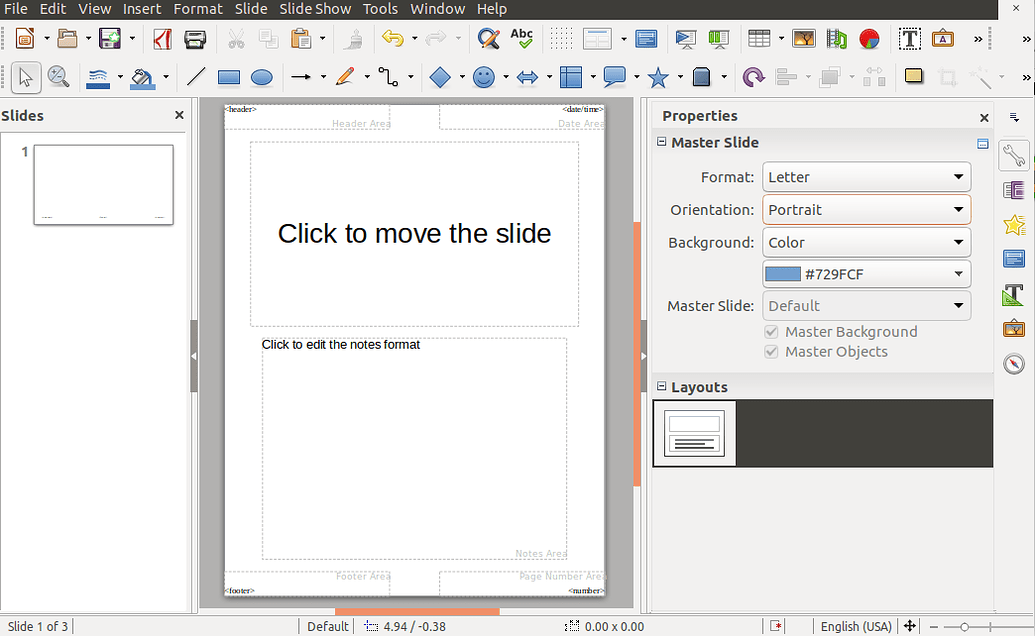Click the Print icon in toolbar
This screenshot has height=636, width=1035.
point(195,39)
